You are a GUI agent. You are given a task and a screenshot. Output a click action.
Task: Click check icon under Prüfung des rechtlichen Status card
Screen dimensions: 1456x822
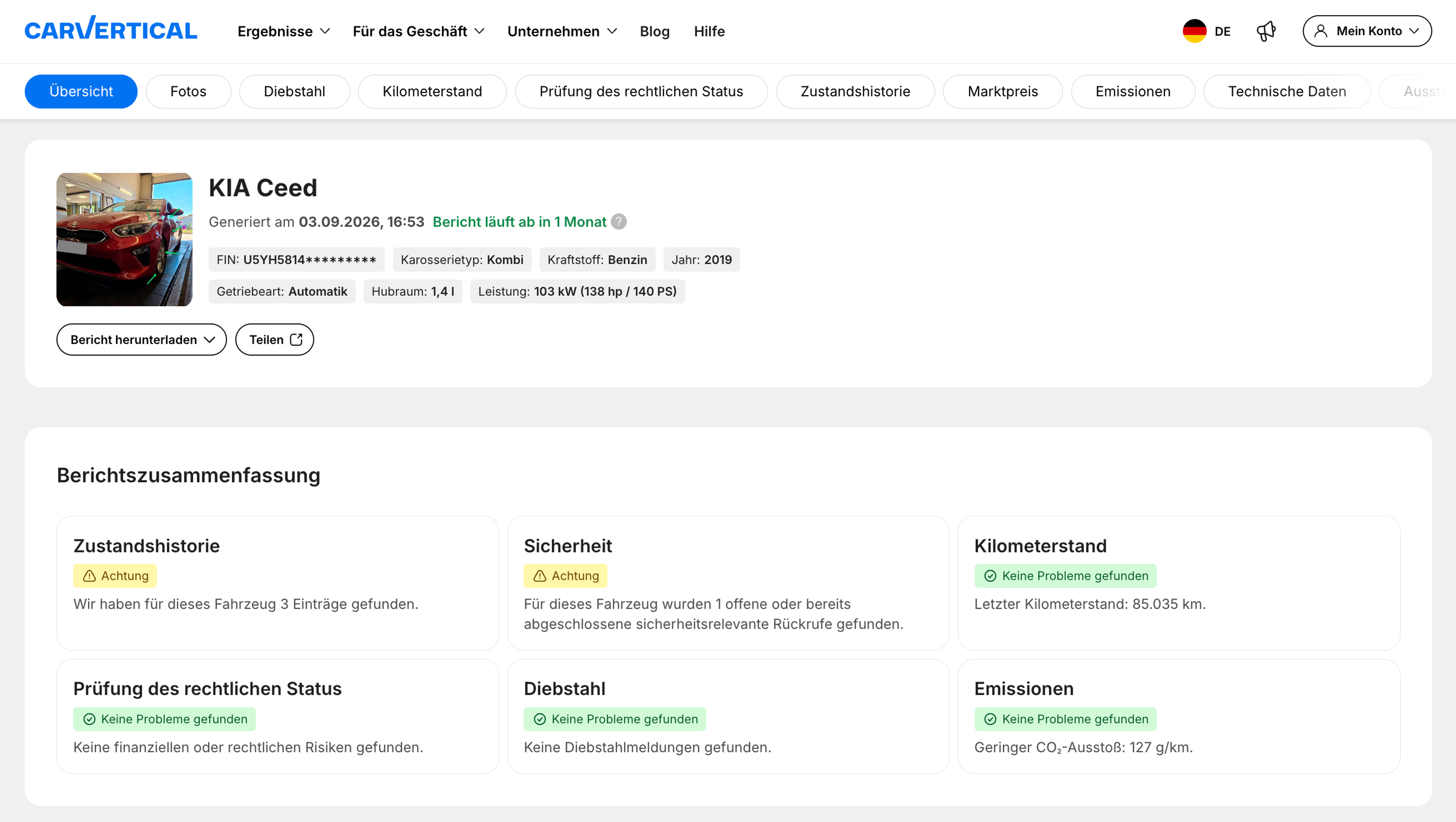[89, 719]
